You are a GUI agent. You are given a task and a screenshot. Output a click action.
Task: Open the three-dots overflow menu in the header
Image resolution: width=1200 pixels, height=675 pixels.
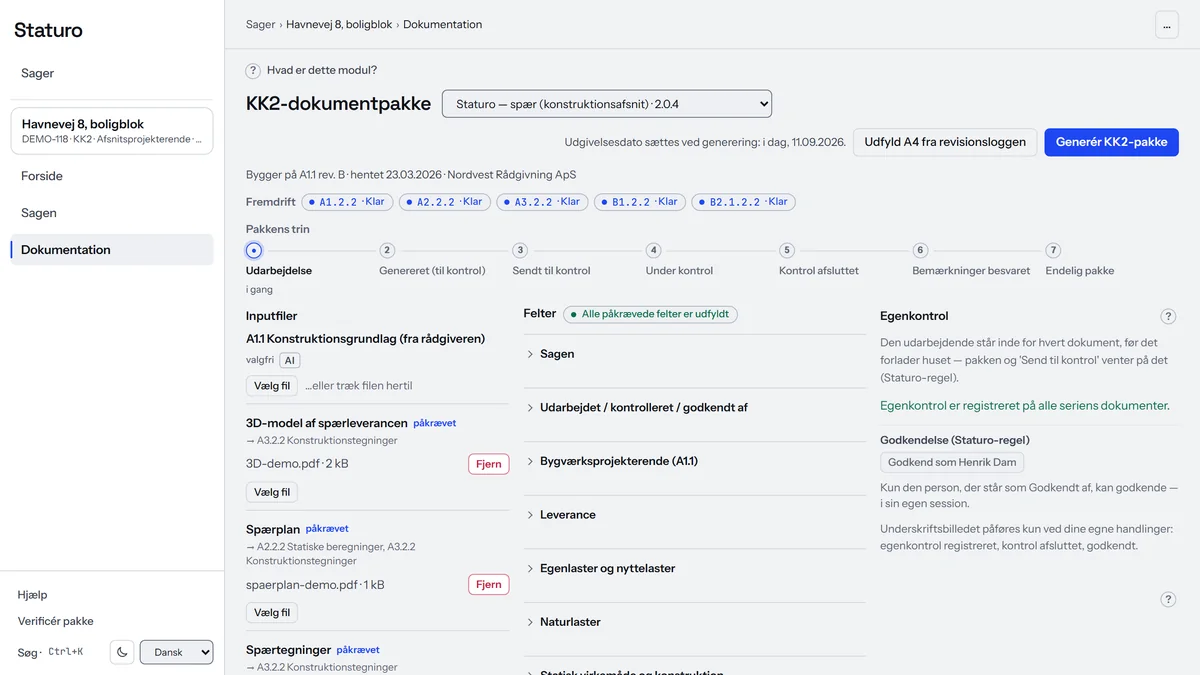[1167, 25]
